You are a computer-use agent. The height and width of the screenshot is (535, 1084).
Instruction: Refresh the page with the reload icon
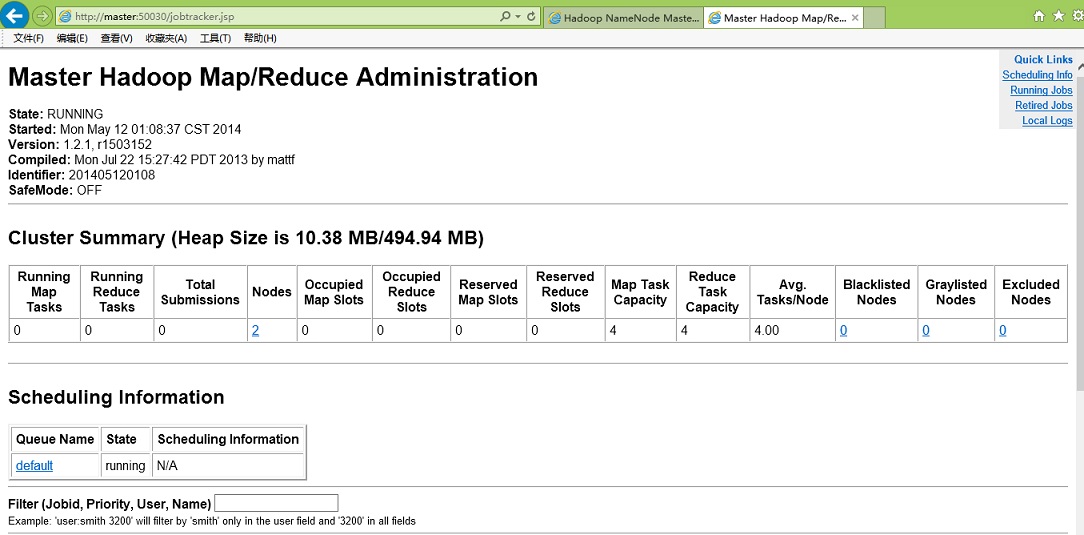[531, 17]
